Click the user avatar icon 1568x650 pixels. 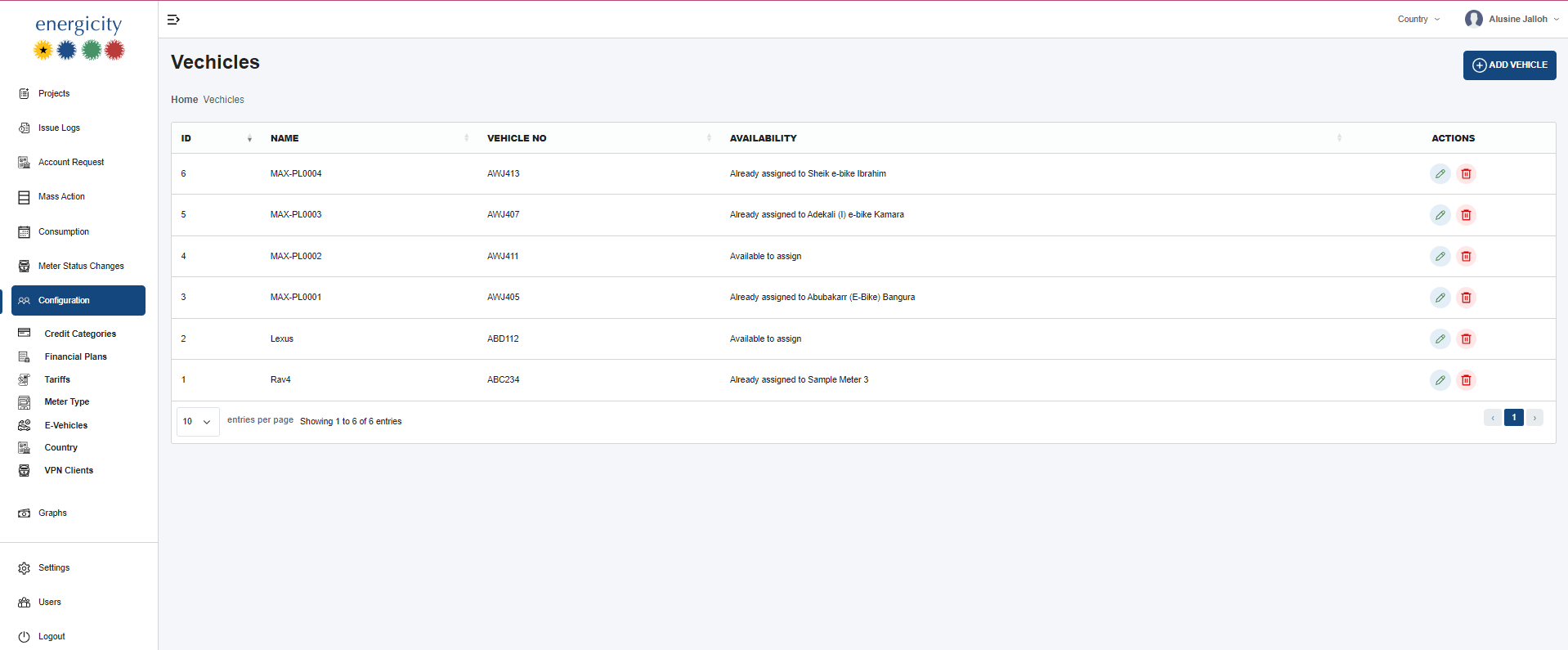click(1473, 19)
